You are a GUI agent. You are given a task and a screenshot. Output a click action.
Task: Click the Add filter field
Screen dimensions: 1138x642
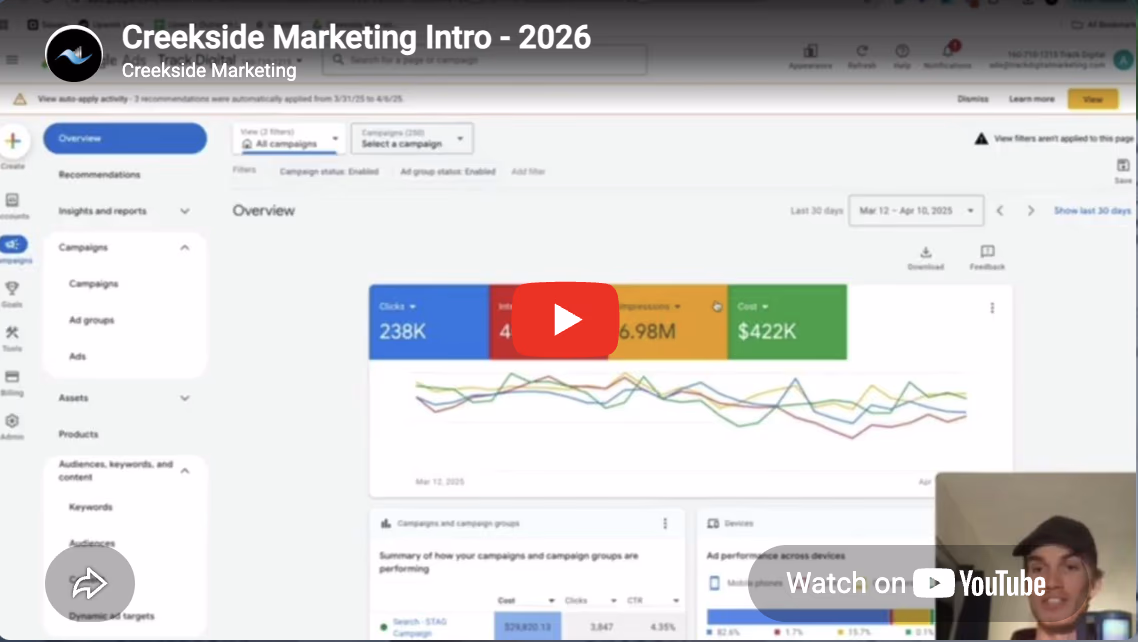click(x=528, y=172)
